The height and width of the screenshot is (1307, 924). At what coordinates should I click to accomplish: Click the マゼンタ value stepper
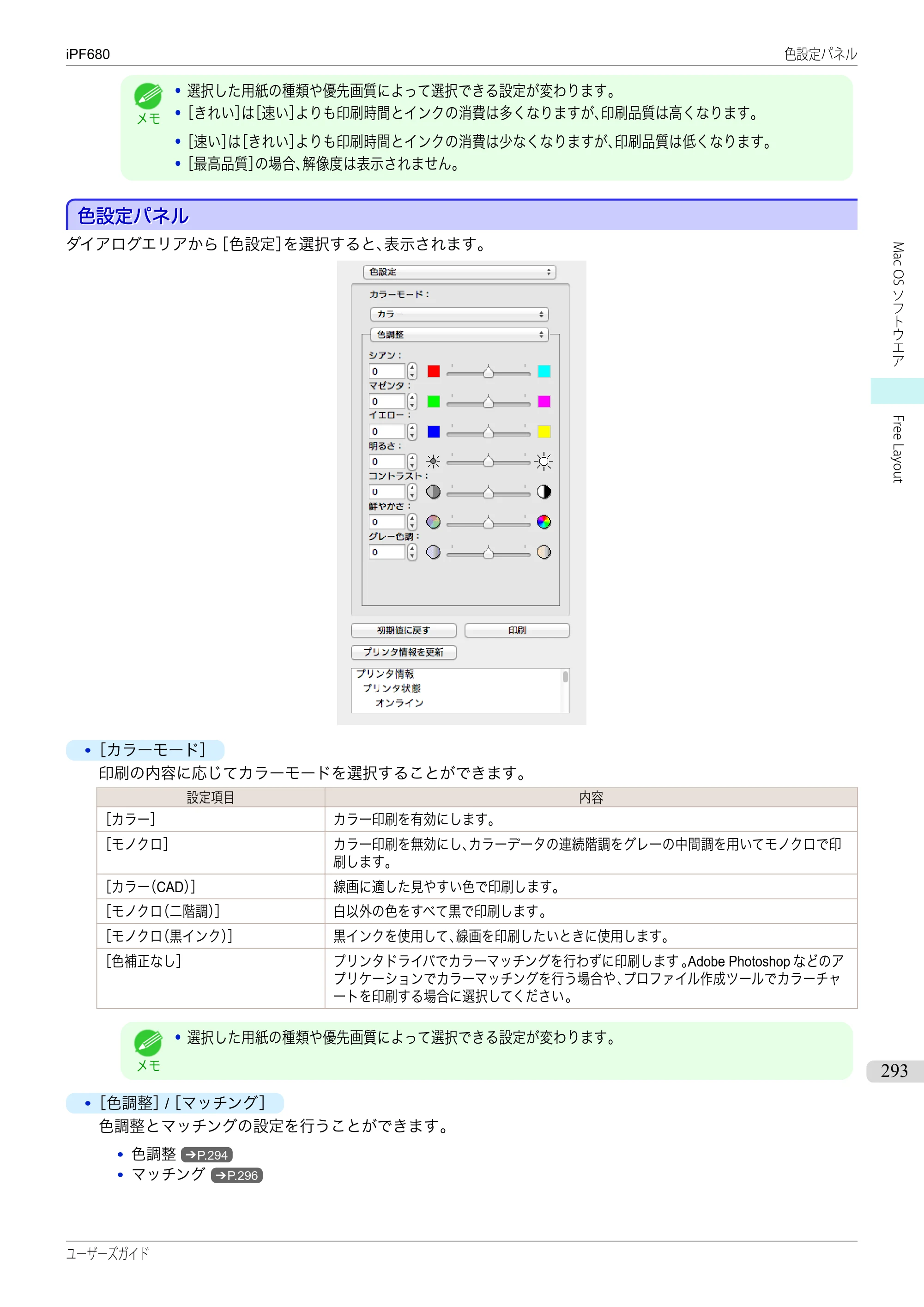[x=412, y=401]
